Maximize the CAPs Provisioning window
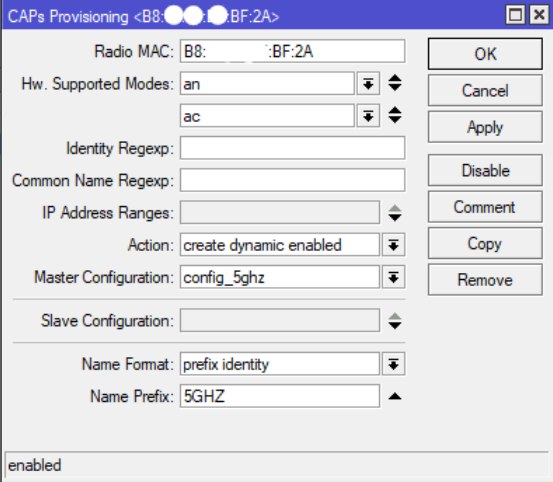This screenshot has height=482, width=553. click(515, 15)
